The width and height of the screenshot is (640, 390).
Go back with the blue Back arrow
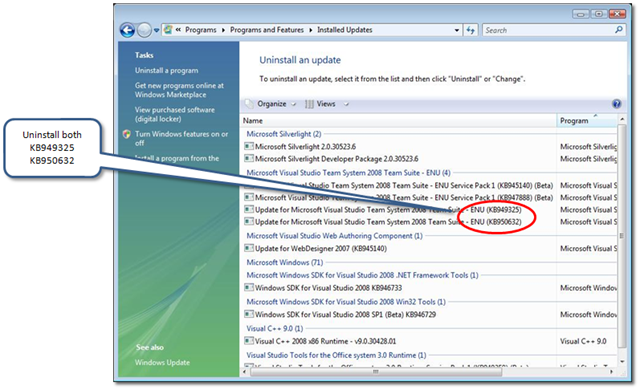127,30
